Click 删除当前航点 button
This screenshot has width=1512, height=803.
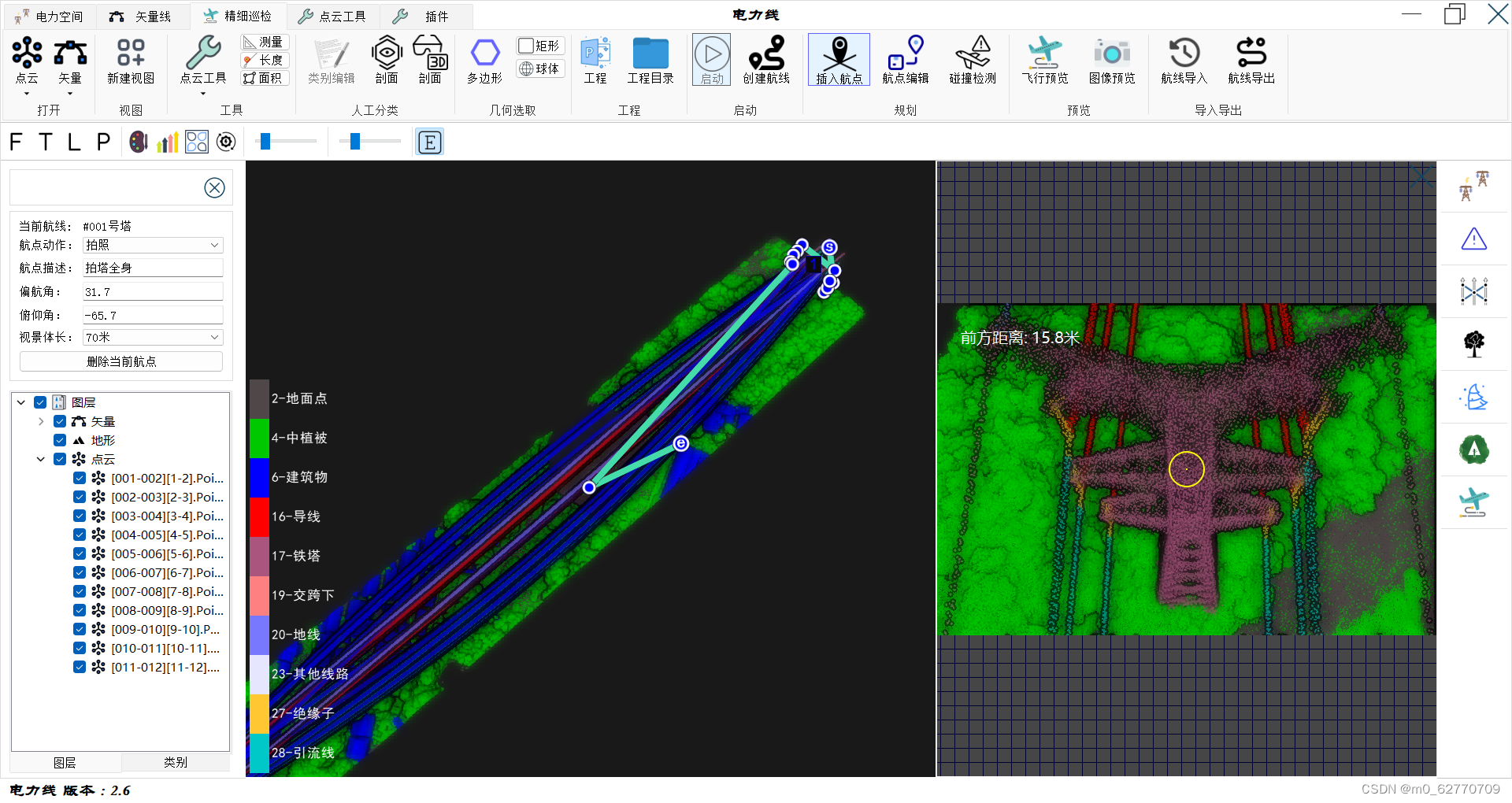[x=121, y=361]
